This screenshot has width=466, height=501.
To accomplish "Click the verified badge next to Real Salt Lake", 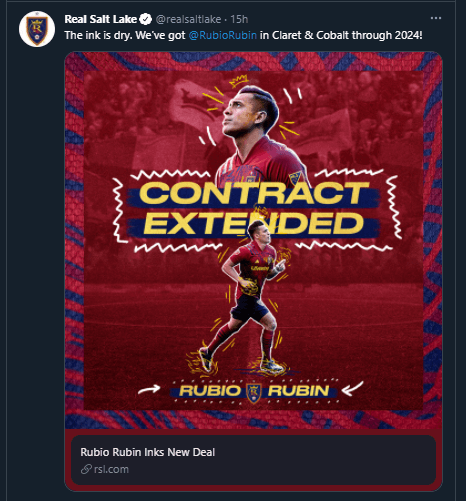I will (146, 19).
